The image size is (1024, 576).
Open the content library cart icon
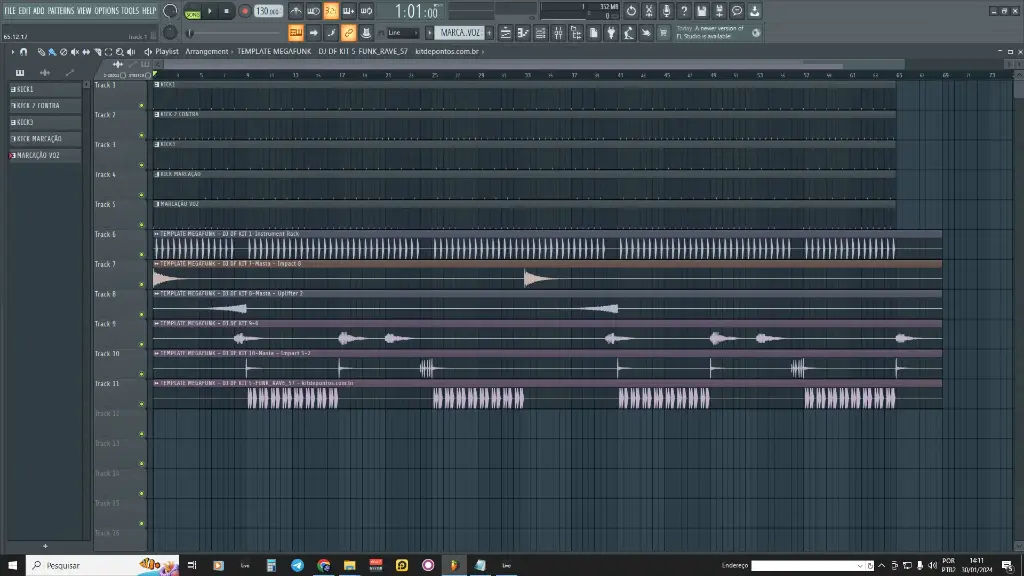pyautogui.click(x=664, y=33)
